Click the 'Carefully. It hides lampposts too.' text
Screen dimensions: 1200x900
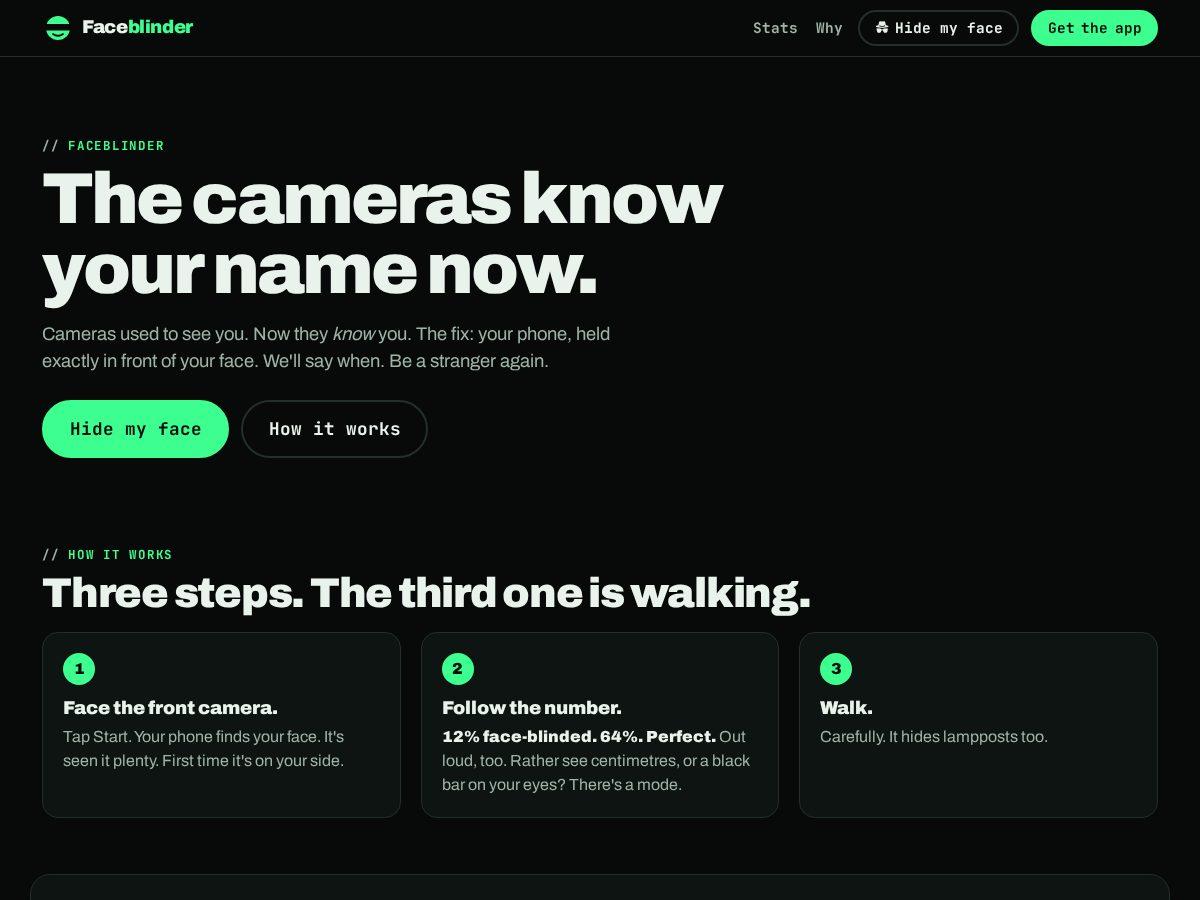(934, 737)
